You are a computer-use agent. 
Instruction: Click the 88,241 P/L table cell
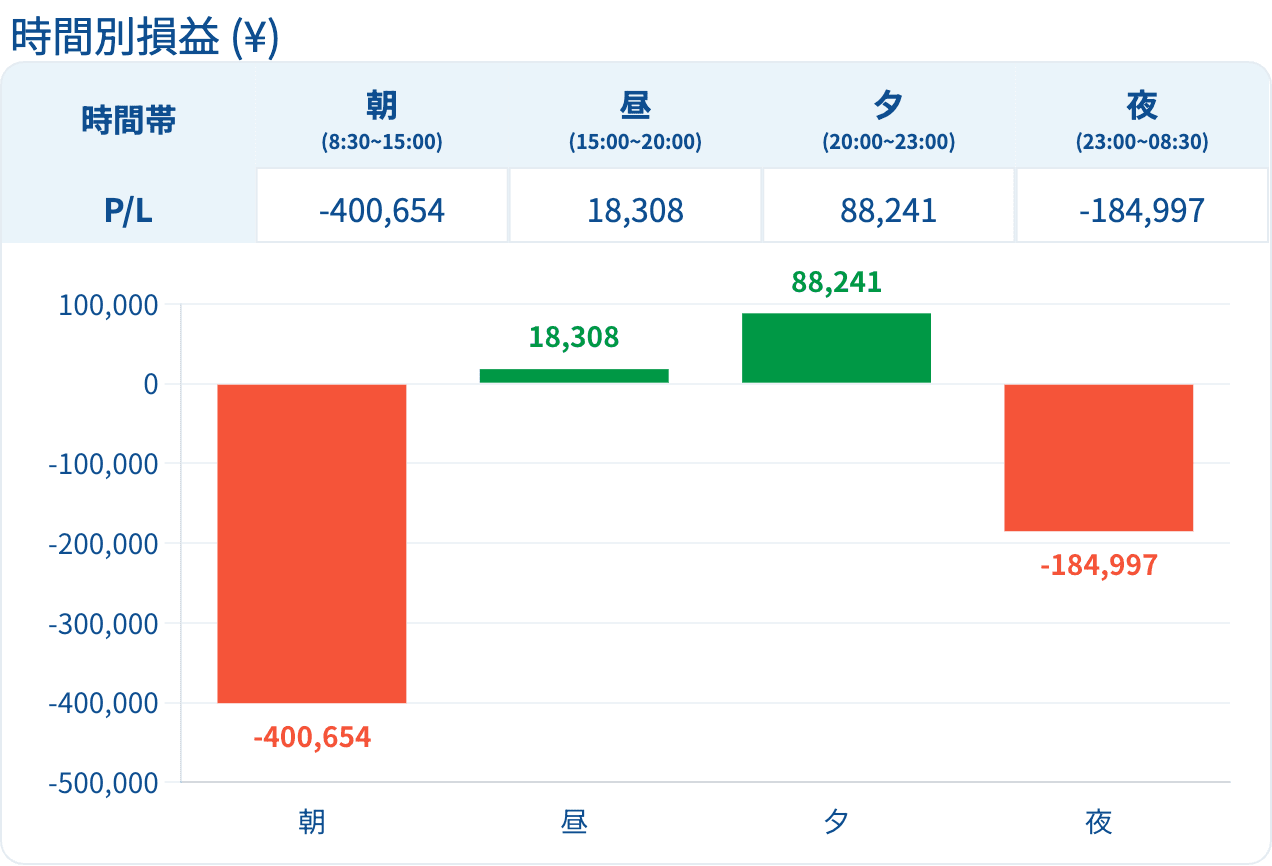pos(889,205)
